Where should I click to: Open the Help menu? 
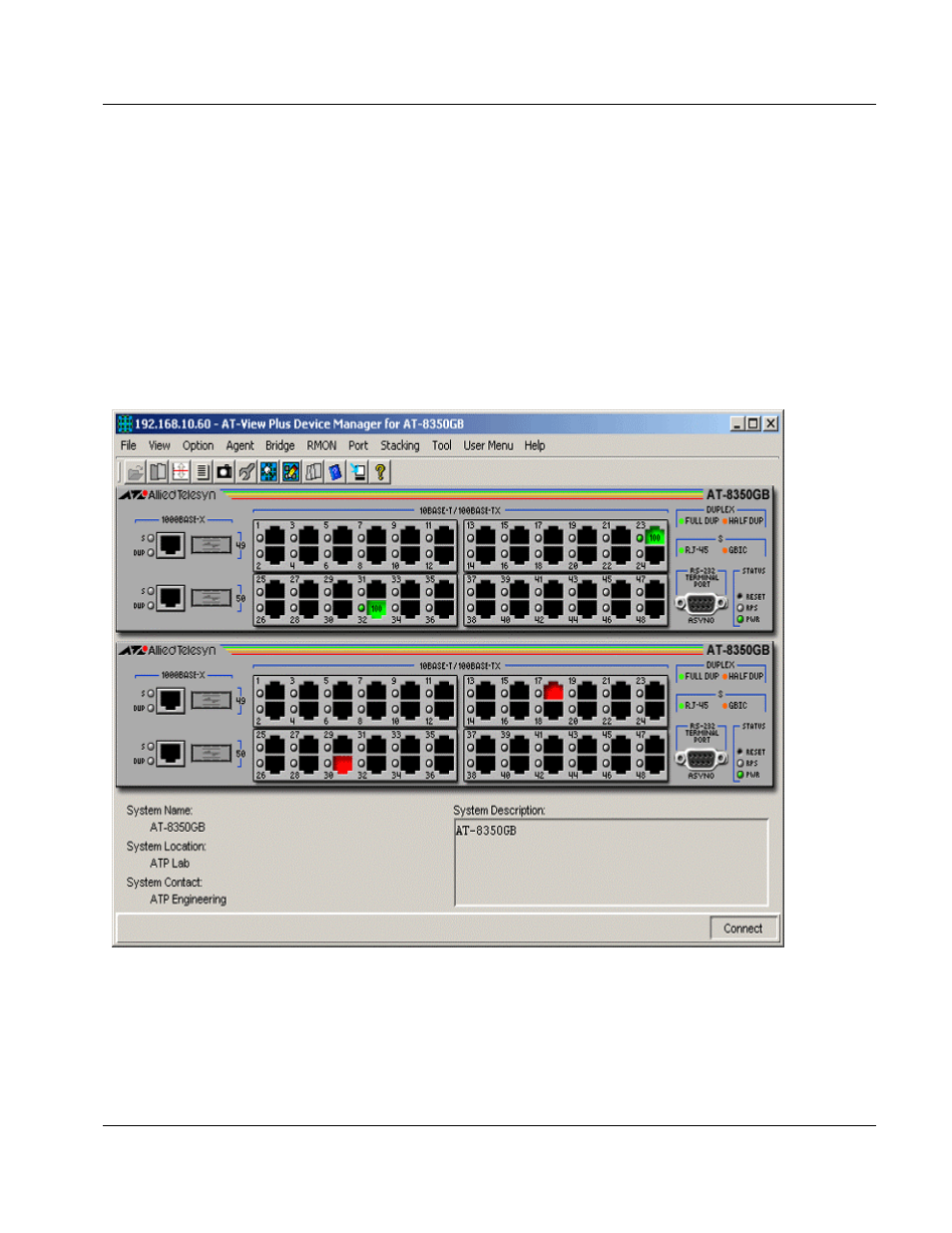click(x=535, y=446)
